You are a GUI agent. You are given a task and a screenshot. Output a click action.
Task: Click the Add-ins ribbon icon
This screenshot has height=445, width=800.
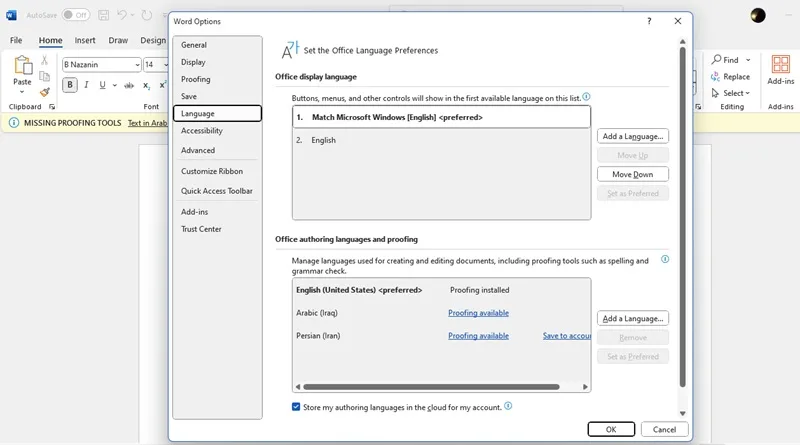tap(781, 65)
